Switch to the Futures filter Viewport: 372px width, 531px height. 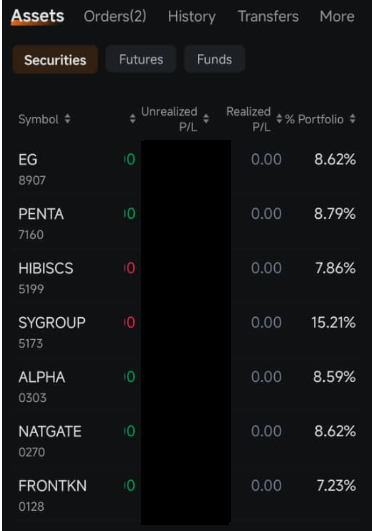click(141, 59)
